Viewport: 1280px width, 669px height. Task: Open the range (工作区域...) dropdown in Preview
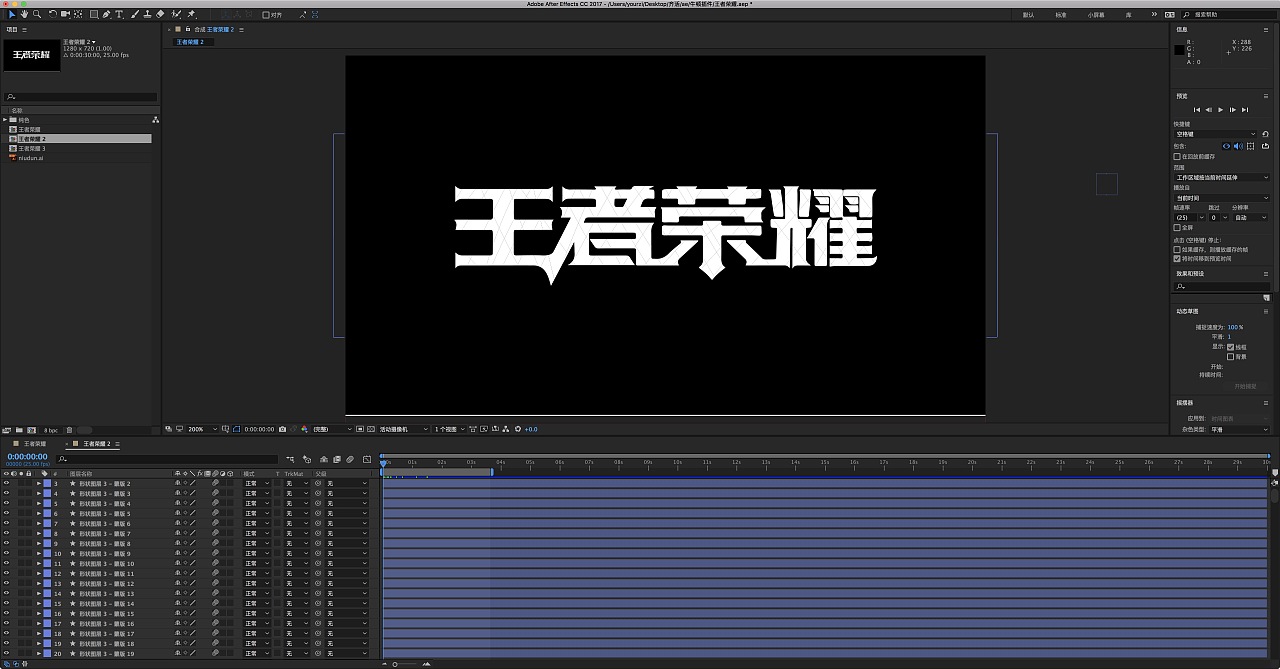pos(1221,177)
